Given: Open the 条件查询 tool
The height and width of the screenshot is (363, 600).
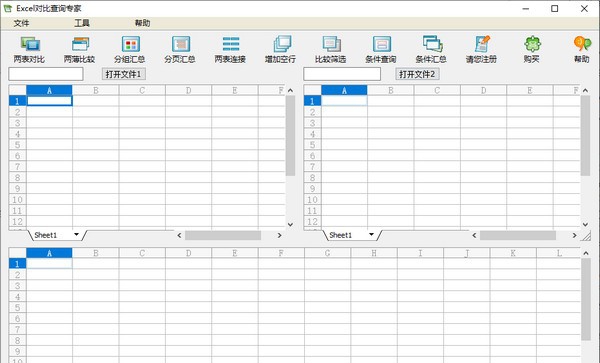Looking at the screenshot, I should coord(381,50).
